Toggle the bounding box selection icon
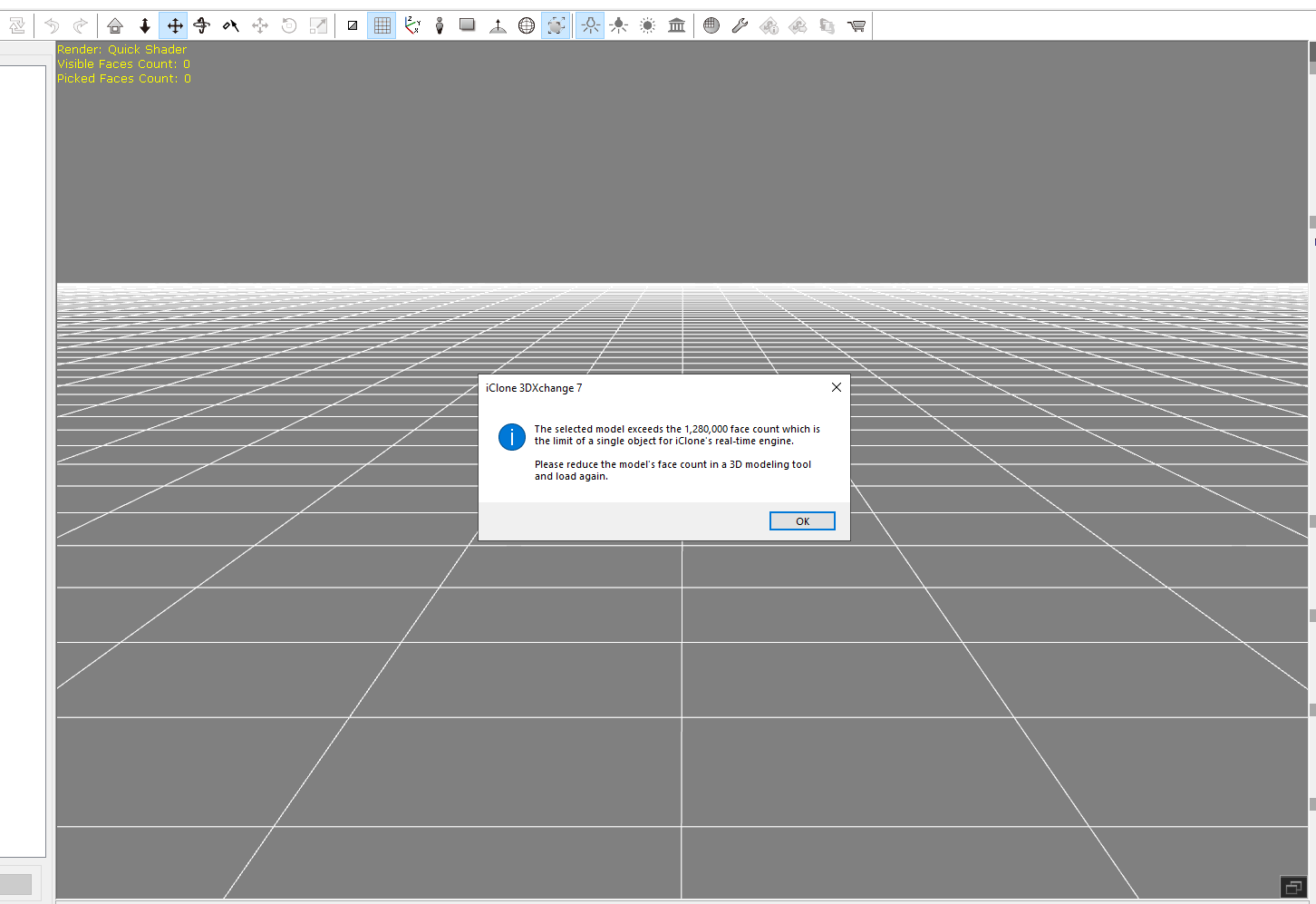The image size is (1316, 904). click(556, 26)
